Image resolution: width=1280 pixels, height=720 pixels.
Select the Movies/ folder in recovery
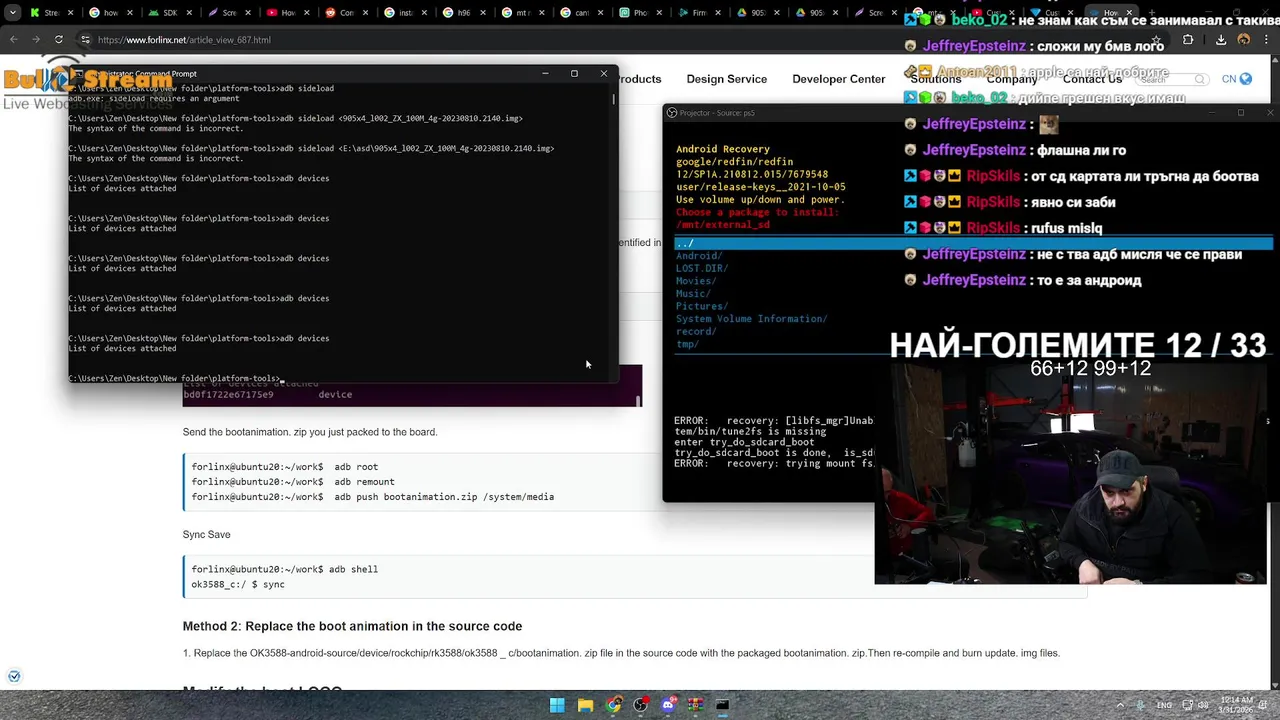(x=695, y=281)
